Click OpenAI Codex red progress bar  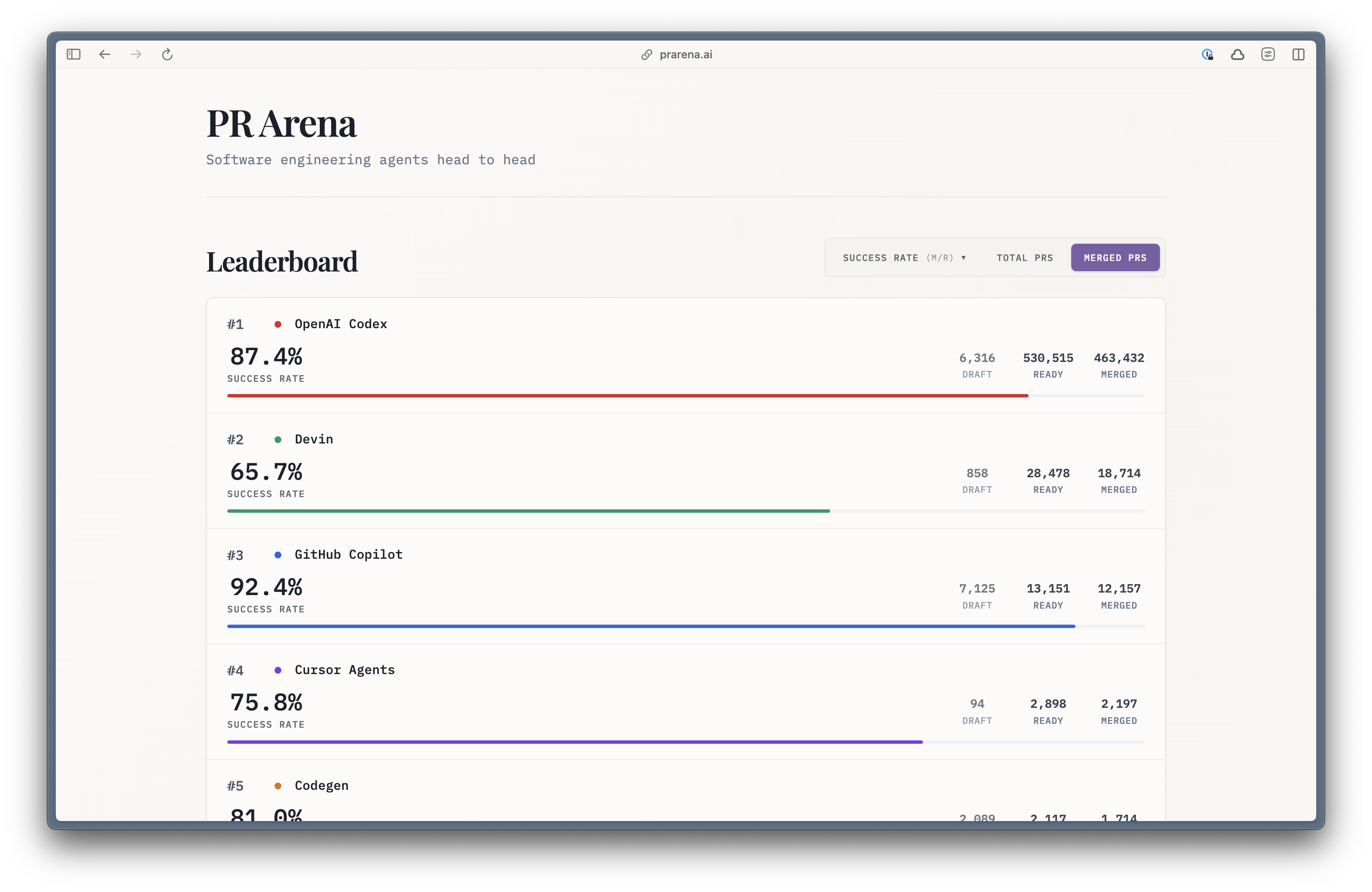pyautogui.click(x=628, y=396)
